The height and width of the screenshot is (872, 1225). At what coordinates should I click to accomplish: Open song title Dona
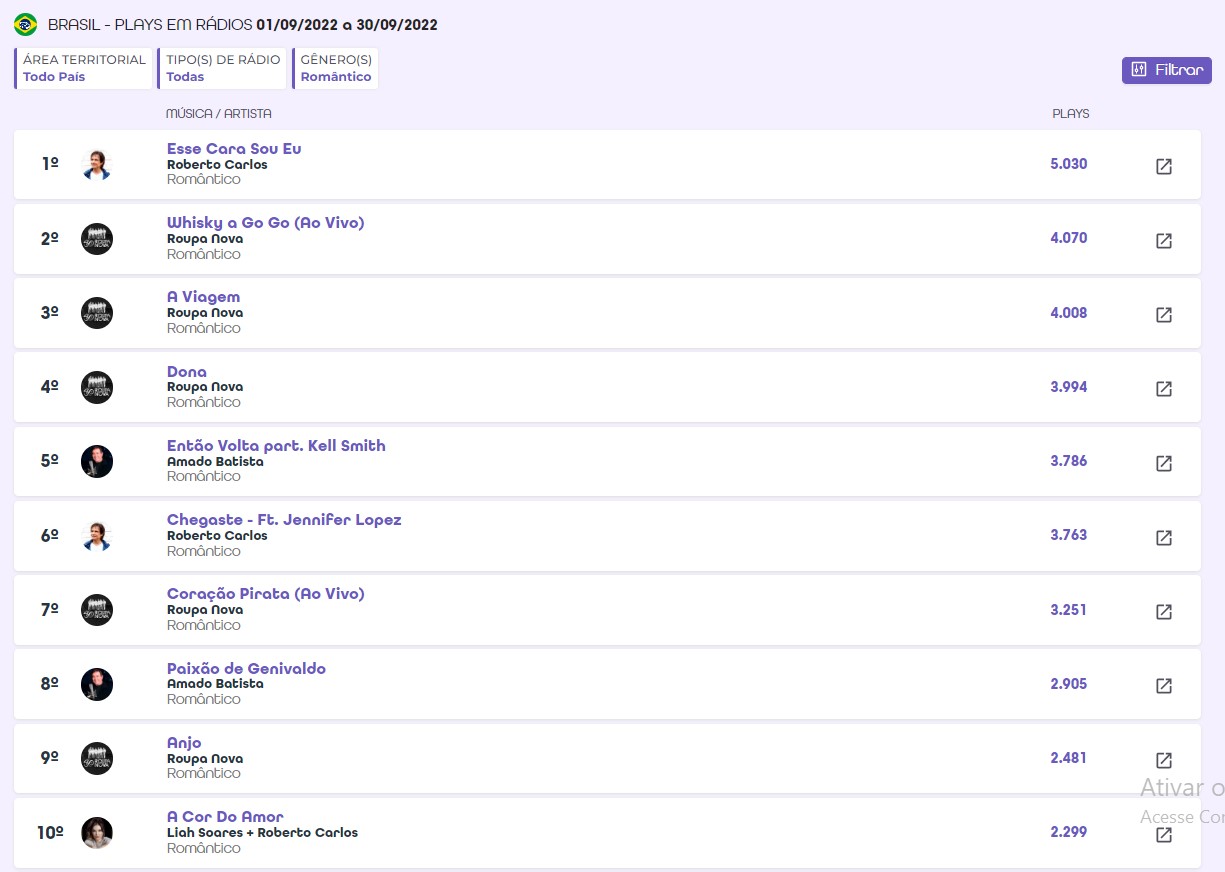(187, 372)
